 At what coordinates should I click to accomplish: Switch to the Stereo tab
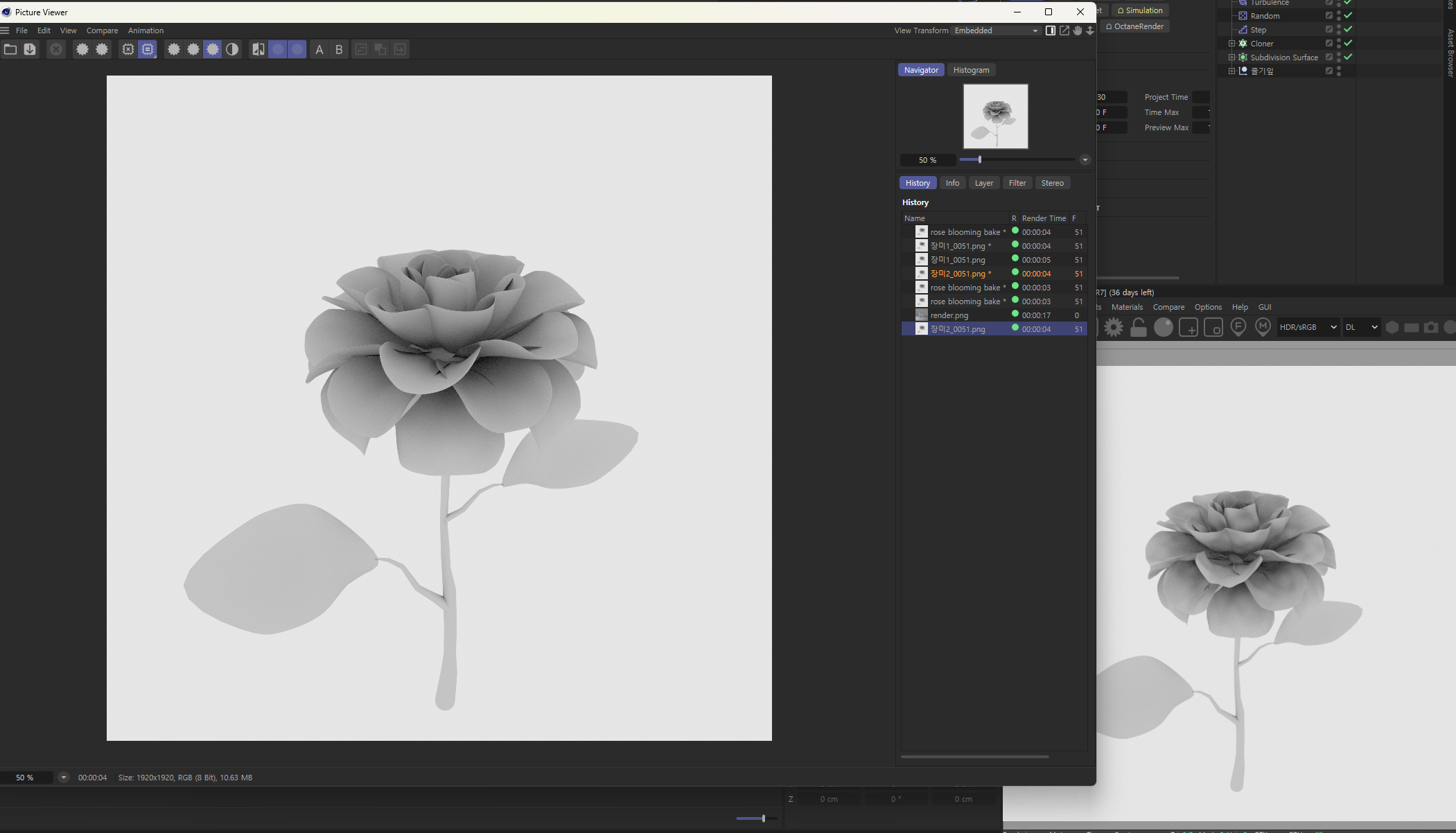[x=1052, y=183]
